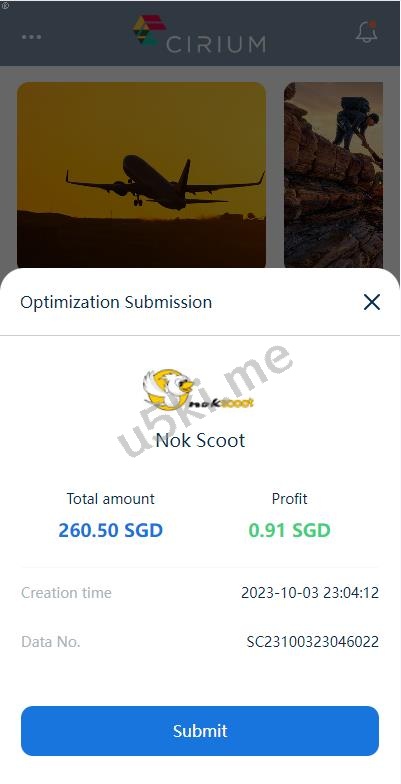Screen dimensions: 401x784
Task: Click the Optimization Submission title
Action: 116,302
